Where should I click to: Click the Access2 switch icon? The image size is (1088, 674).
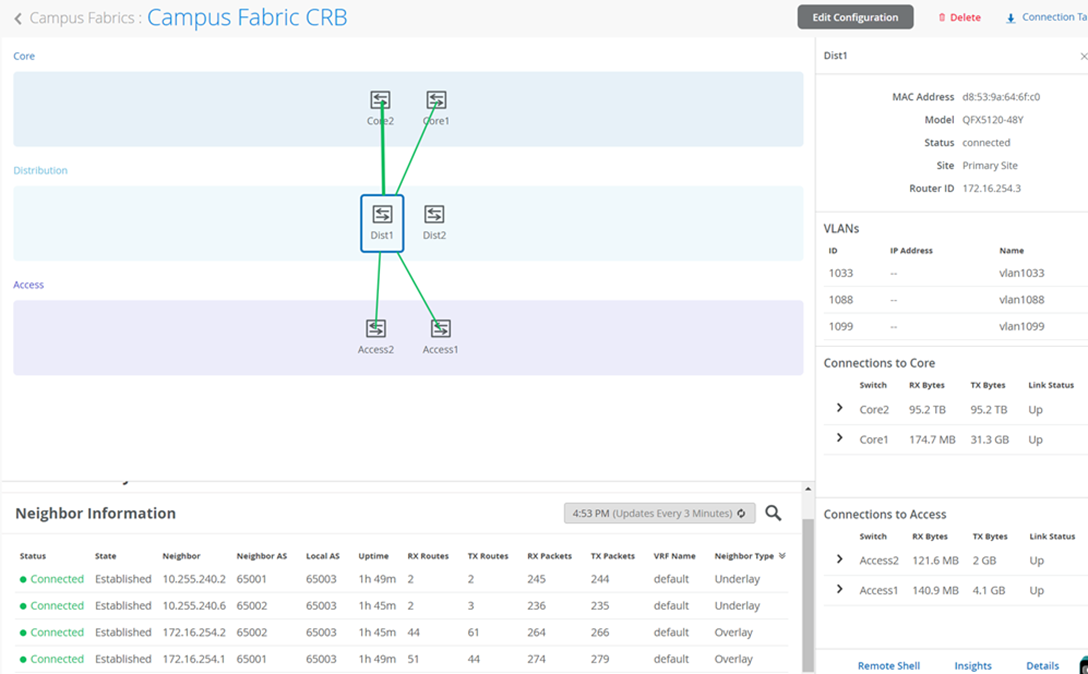(376, 329)
